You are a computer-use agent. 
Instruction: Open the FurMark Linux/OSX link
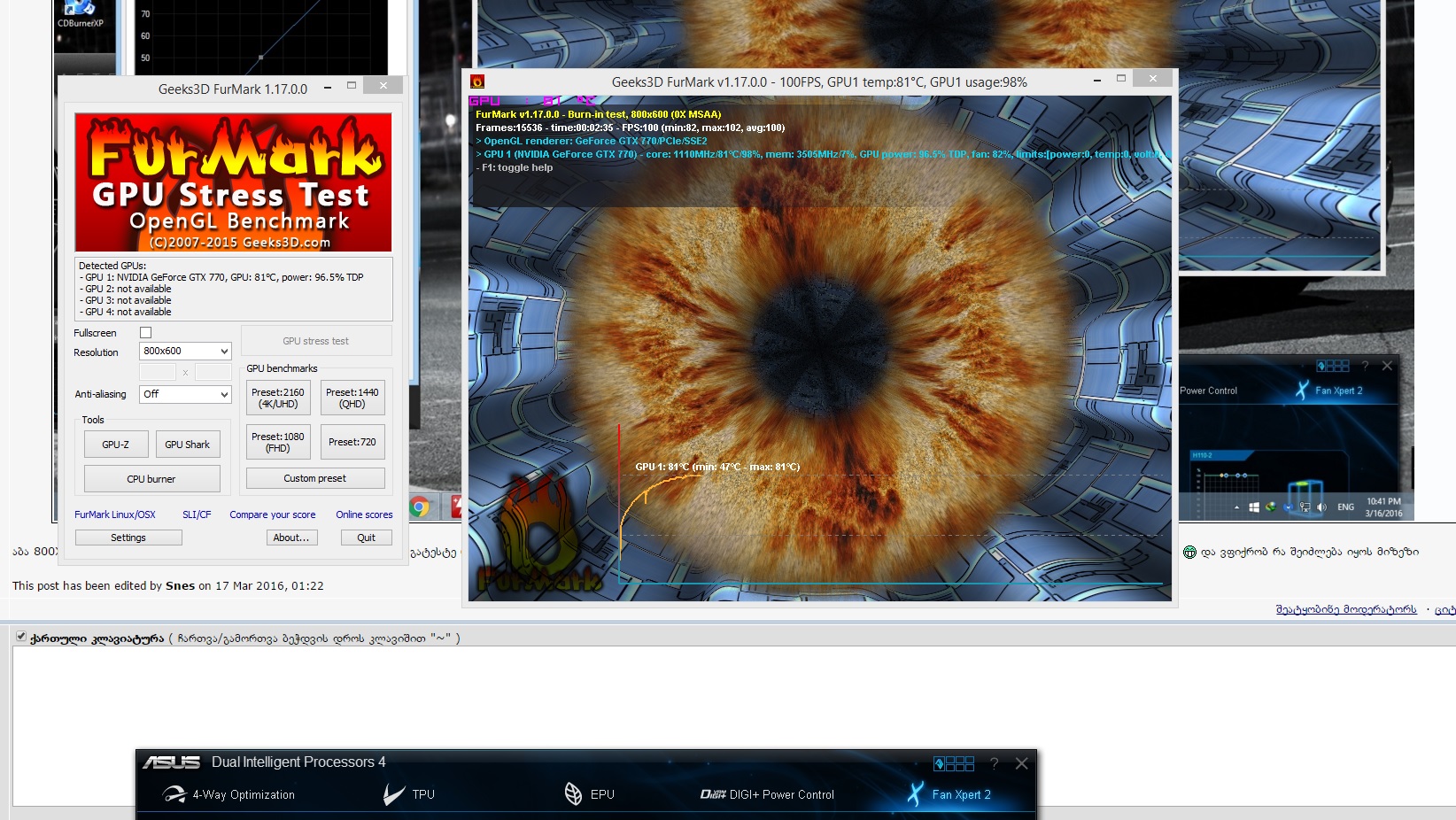pos(115,514)
